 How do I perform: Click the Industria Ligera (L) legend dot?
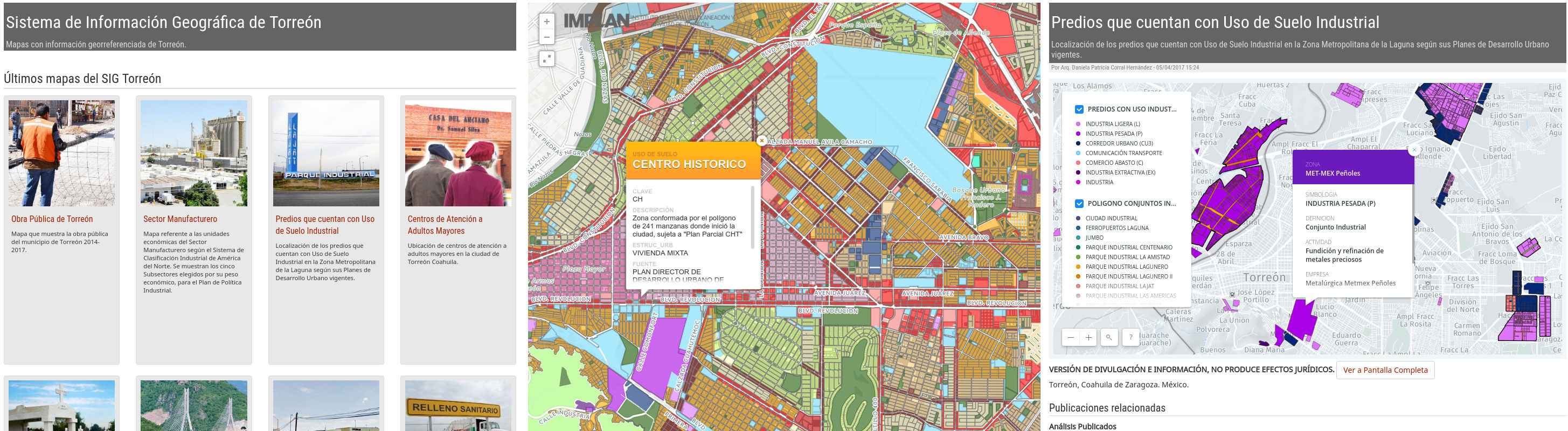tap(1079, 124)
